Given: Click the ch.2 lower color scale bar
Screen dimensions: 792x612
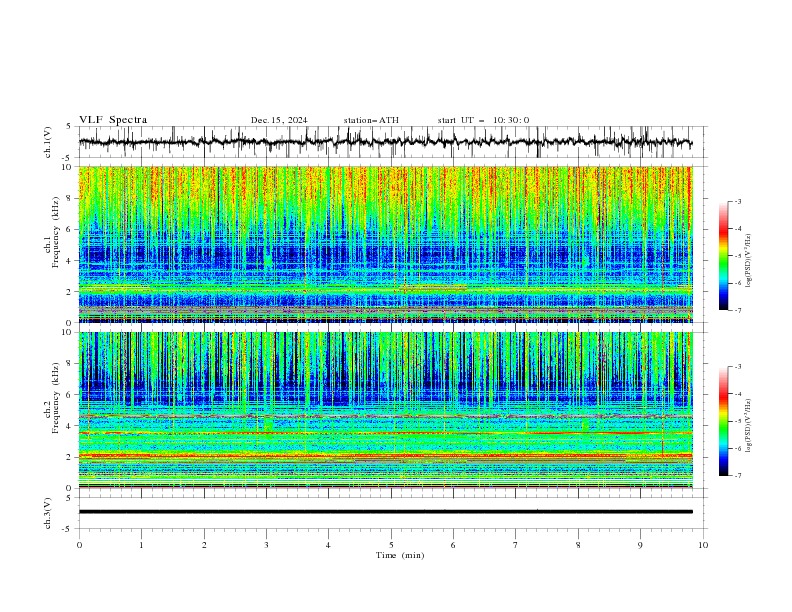Looking at the screenshot, I should tap(724, 421).
